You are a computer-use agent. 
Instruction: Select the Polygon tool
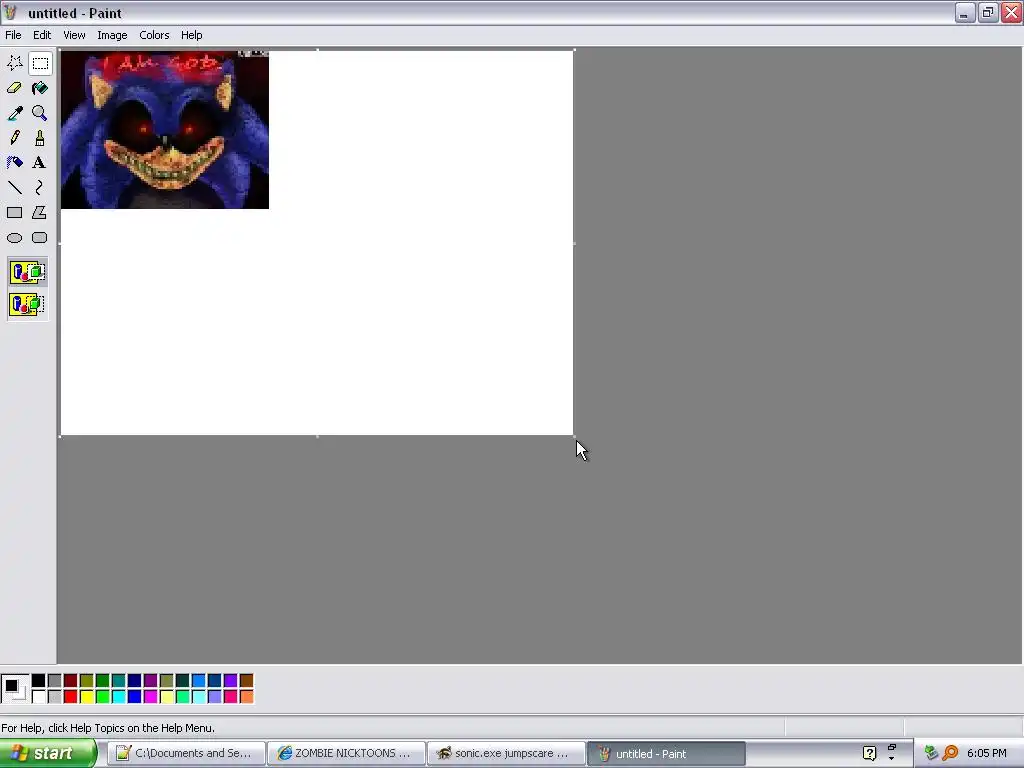coord(40,212)
